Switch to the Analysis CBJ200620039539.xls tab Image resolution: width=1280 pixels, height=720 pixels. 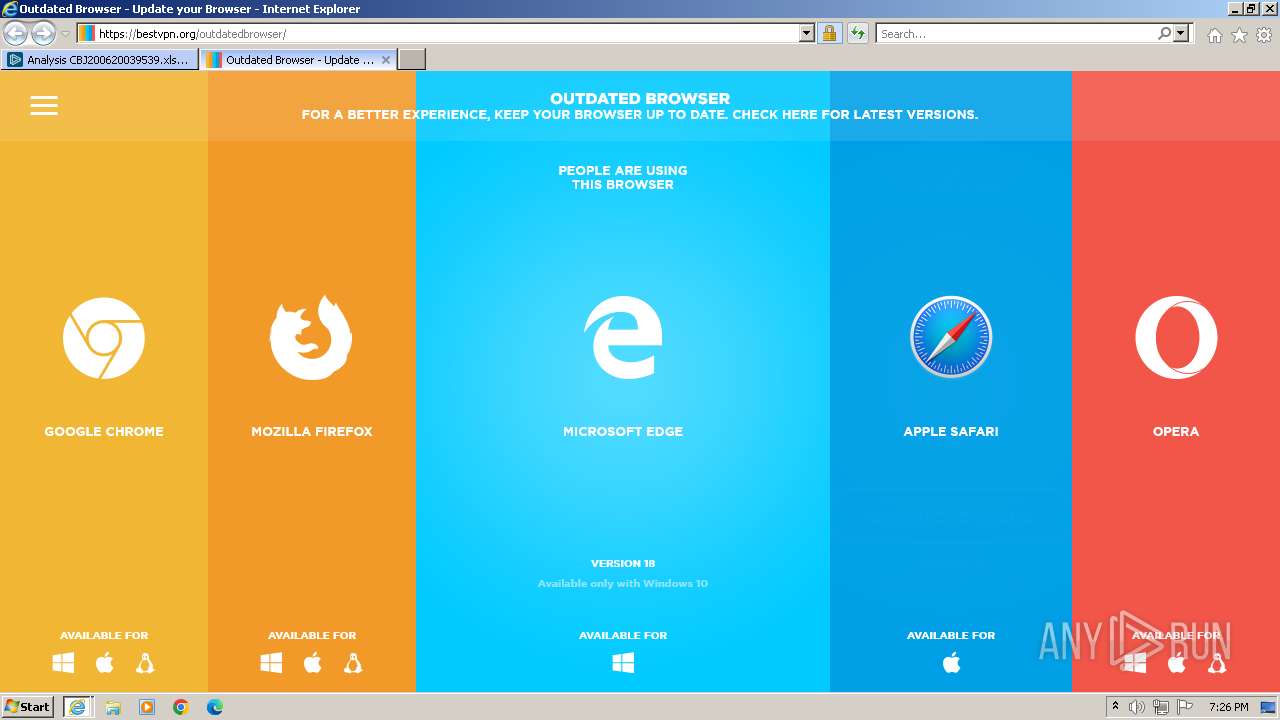click(x=99, y=60)
